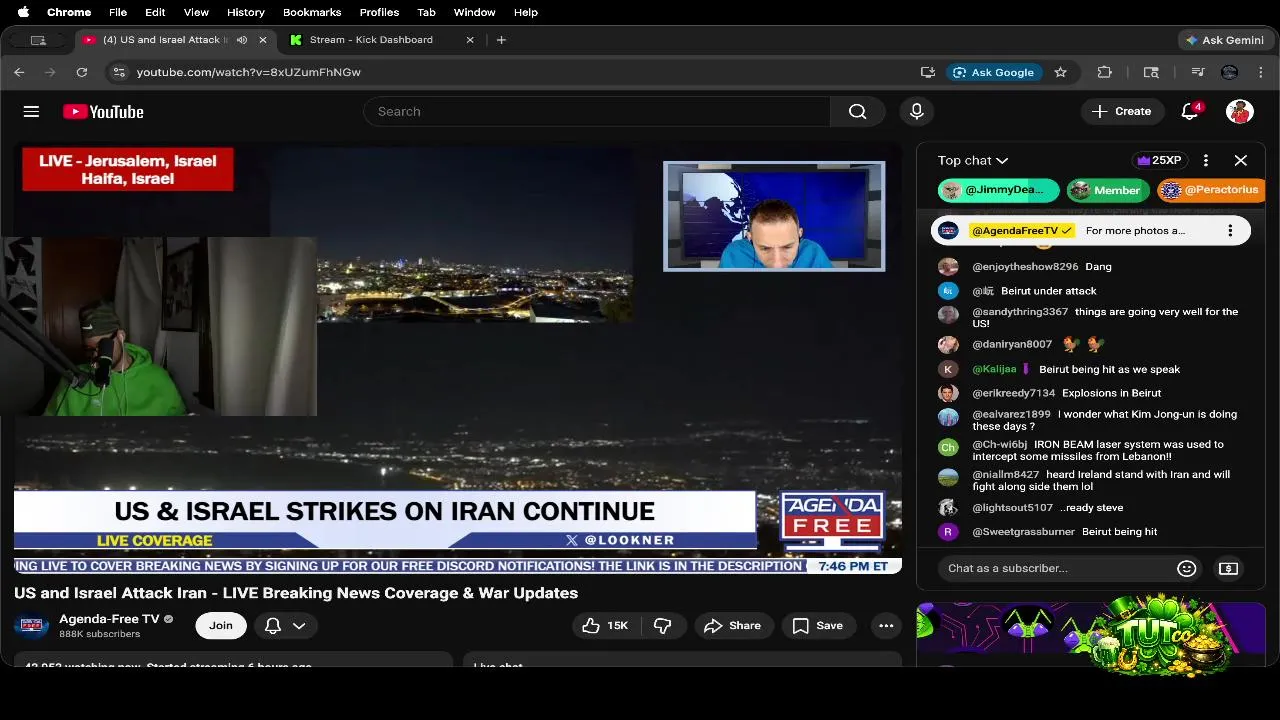The height and width of the screenshot is (720, 1280).
Task: Click the Join membership button
Action: pos(221,626)
